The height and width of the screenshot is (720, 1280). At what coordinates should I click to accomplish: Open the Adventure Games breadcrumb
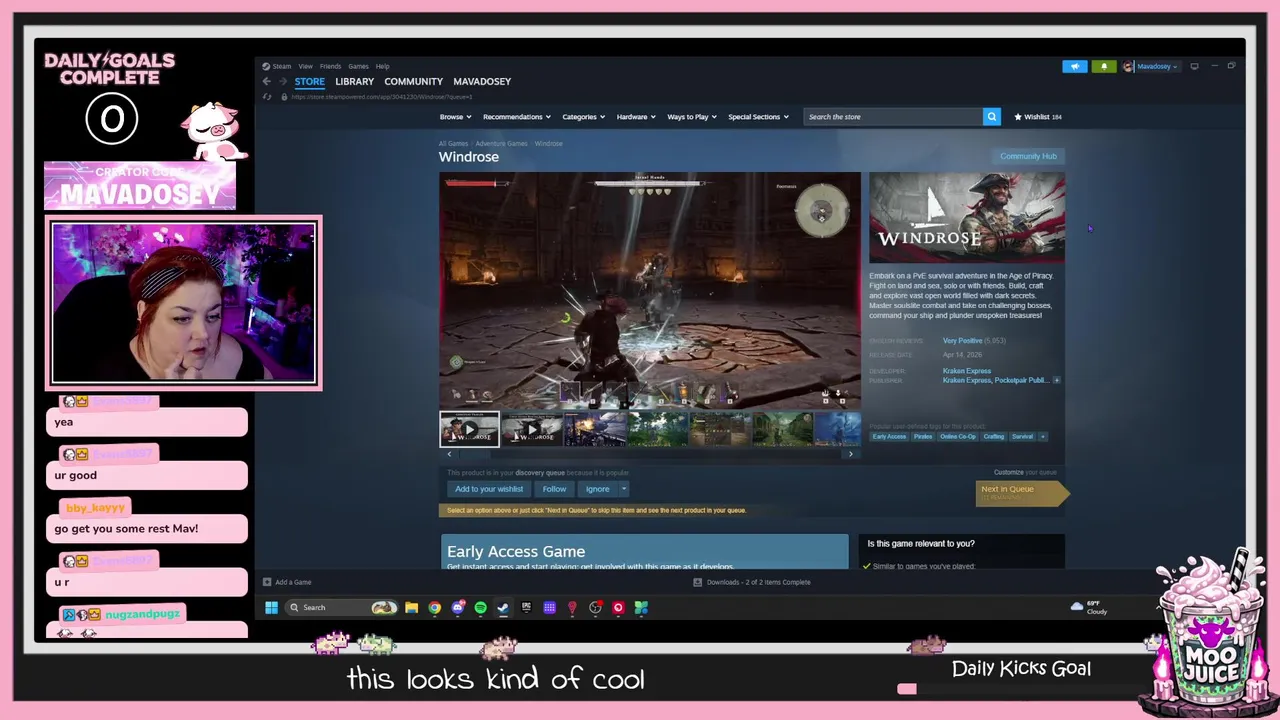tap(501, 143)
